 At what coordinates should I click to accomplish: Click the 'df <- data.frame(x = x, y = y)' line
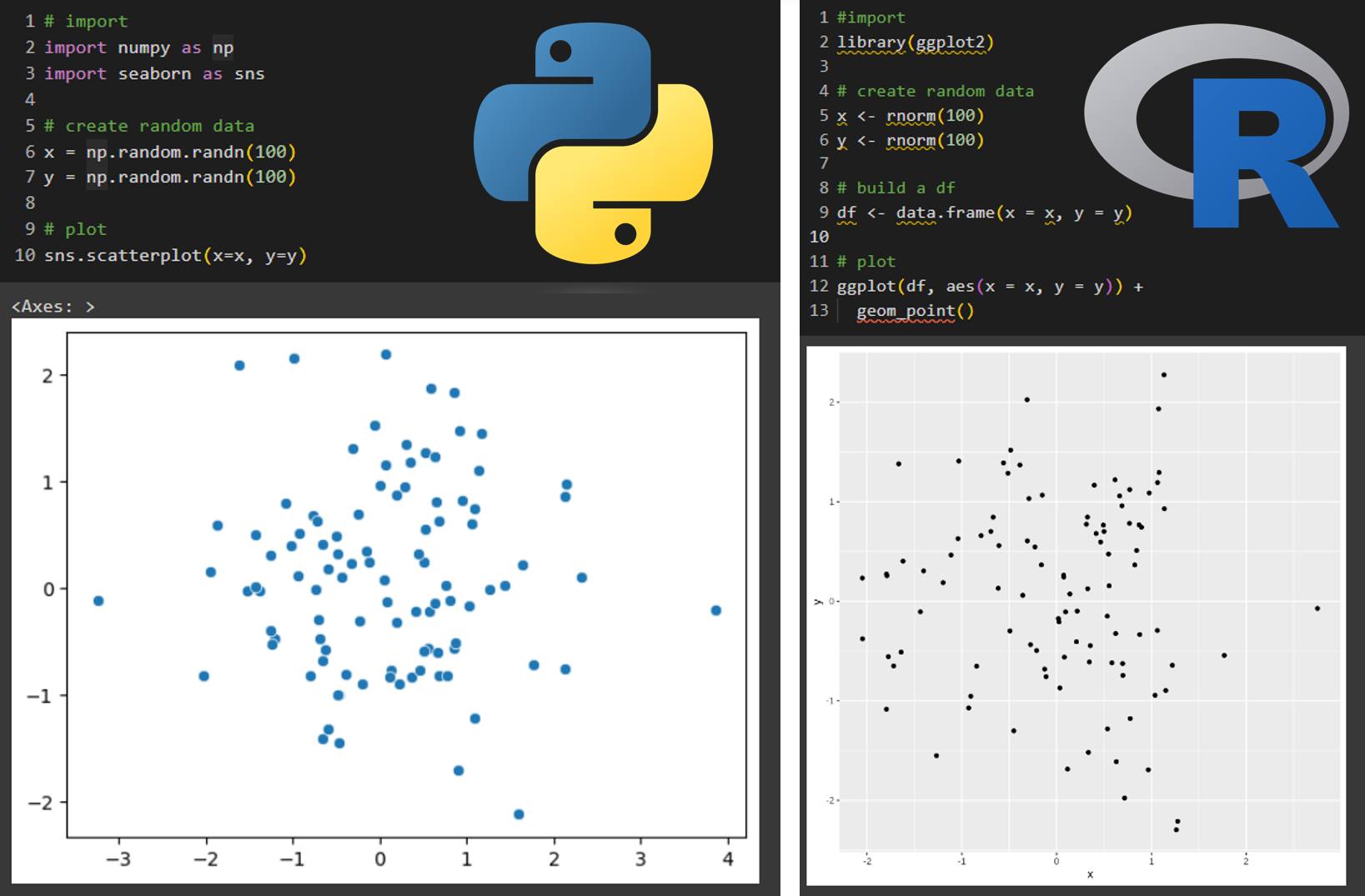985,213
